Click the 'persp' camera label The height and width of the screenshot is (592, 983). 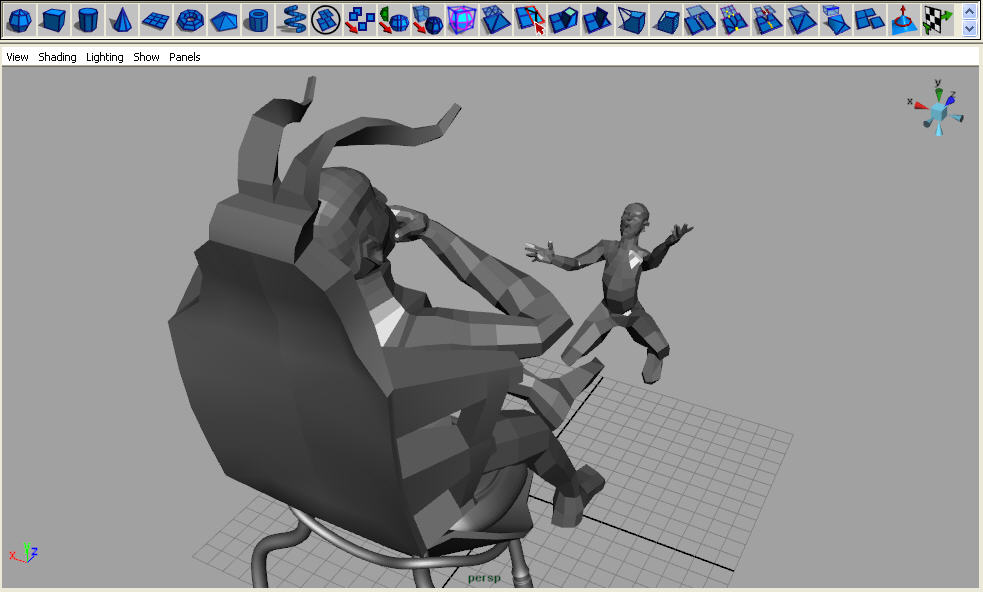click(484, 578)
